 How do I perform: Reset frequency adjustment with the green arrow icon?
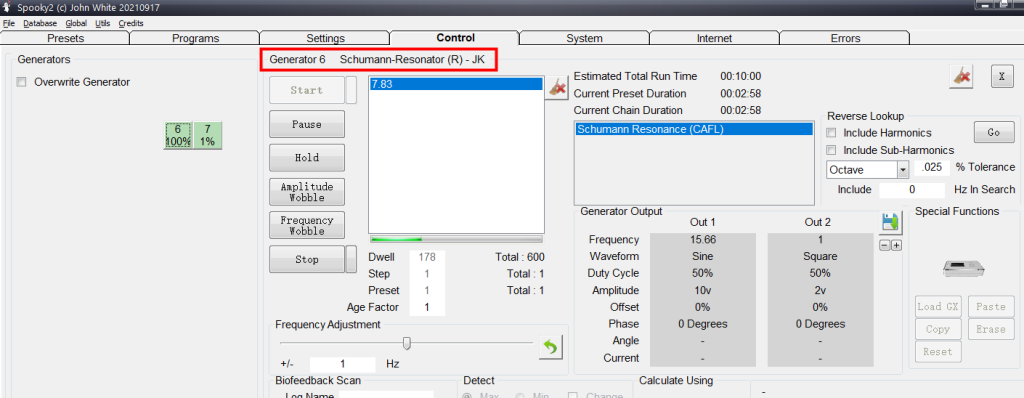[551, 347]
